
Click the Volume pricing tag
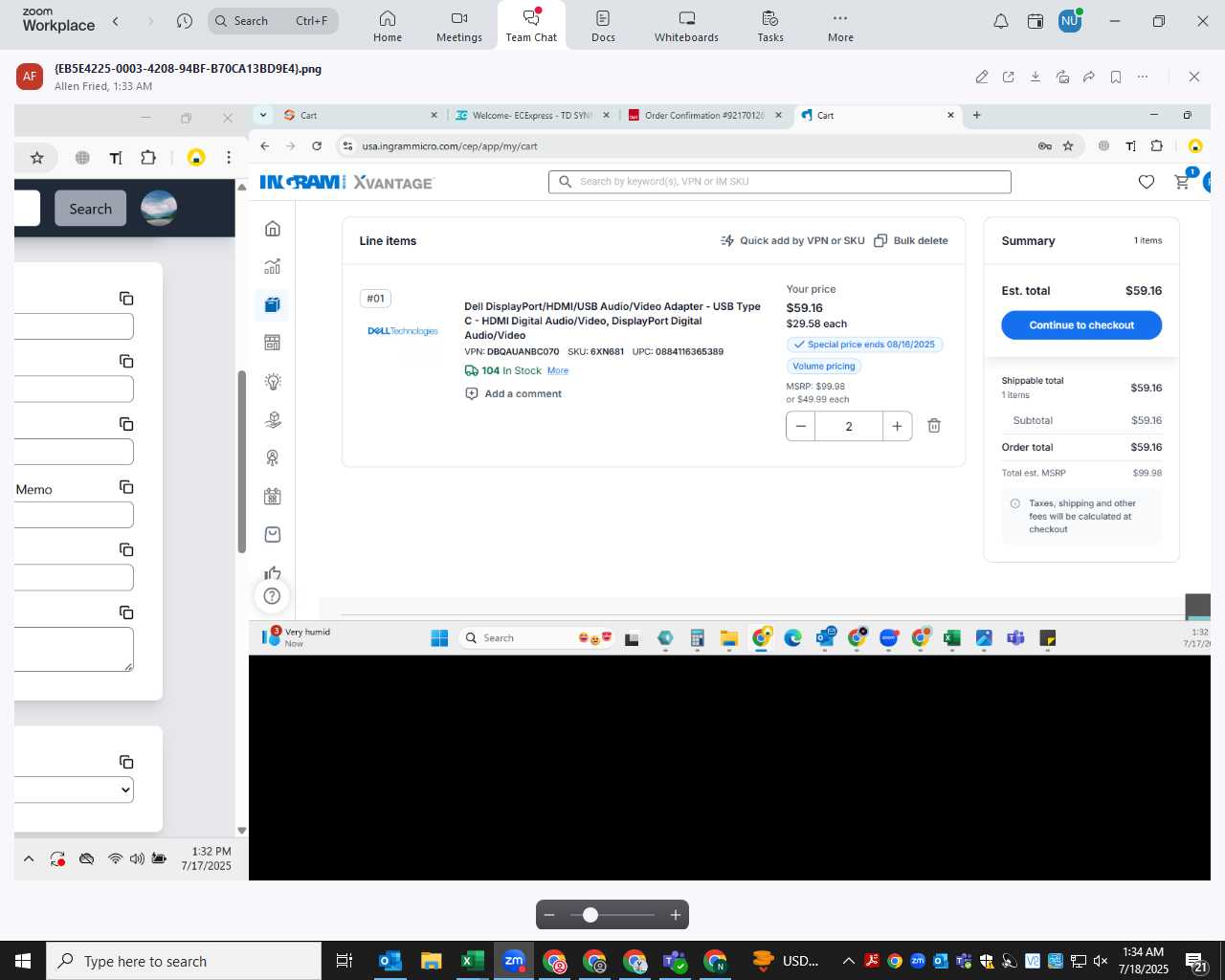pyautogui.click(x=824, y=367)
